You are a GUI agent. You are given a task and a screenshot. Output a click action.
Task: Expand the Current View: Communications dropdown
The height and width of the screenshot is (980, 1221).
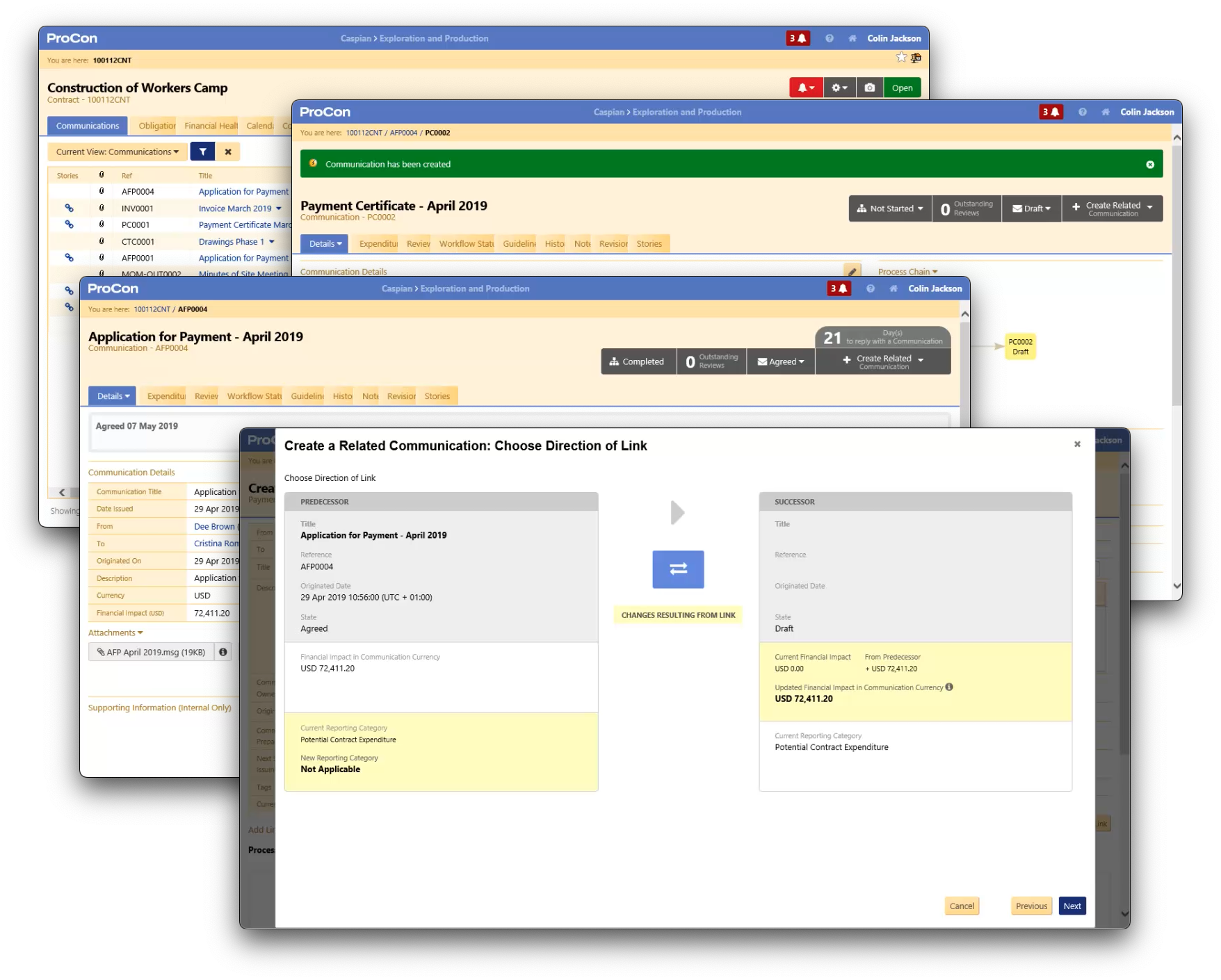pos(116,151)
